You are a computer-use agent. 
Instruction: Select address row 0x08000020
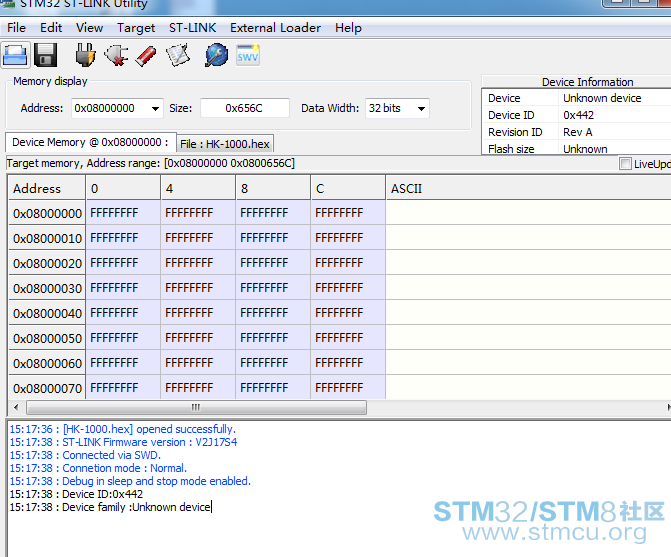(x=48, y=263)
